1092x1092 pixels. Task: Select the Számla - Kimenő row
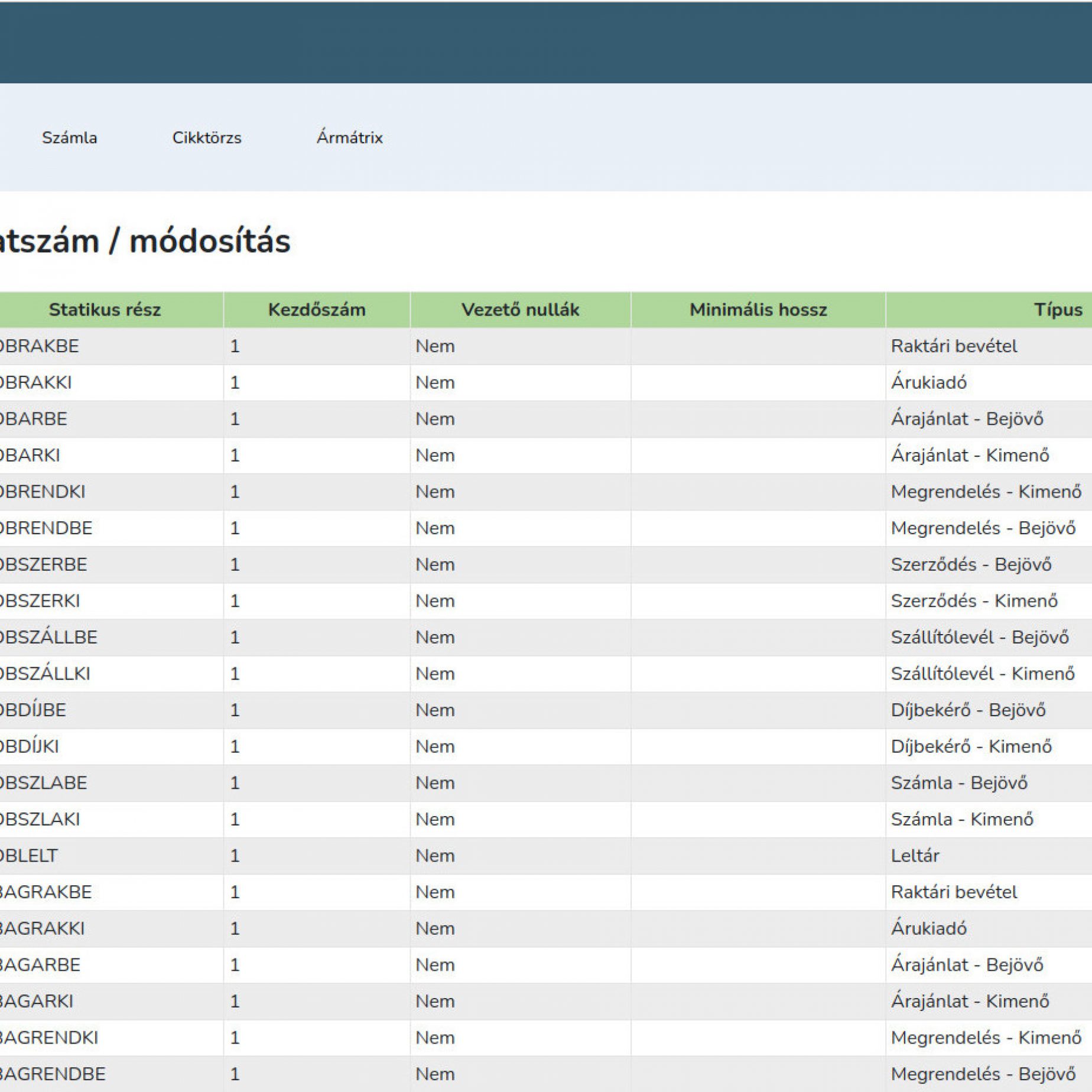coord(962,819)
